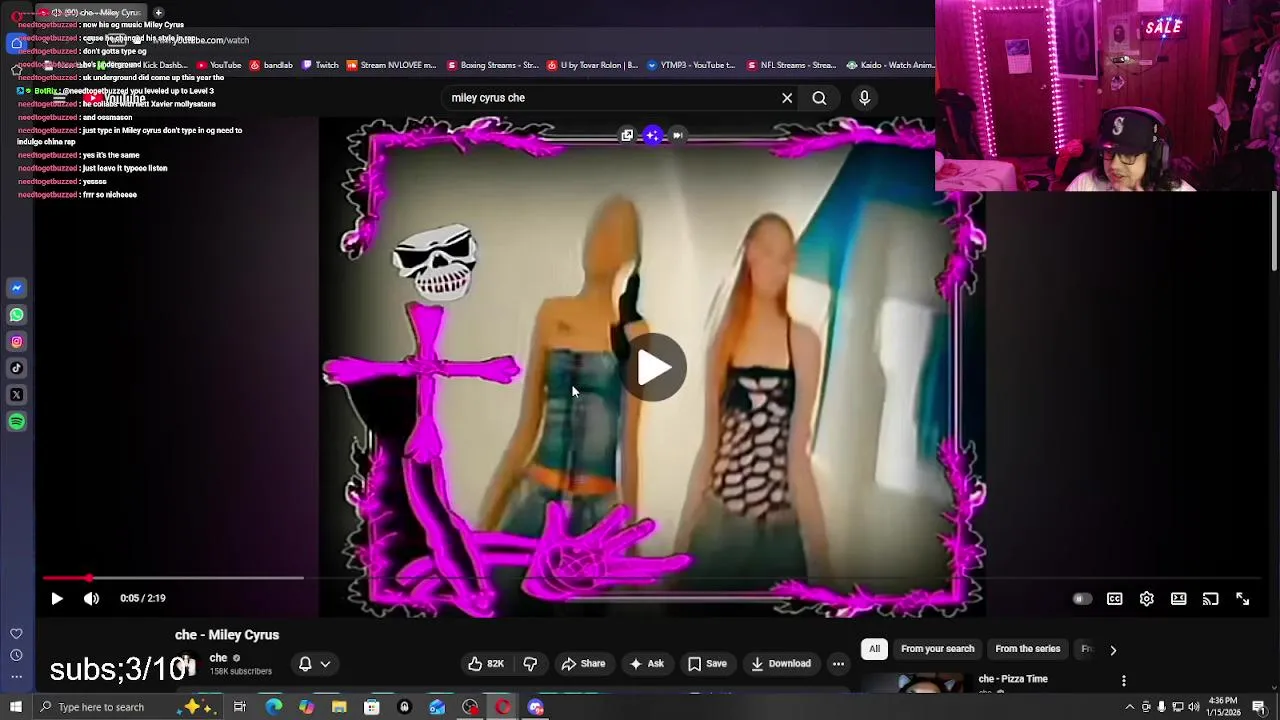Open Boxing Streams bookmark

click(x=493, y=65)
